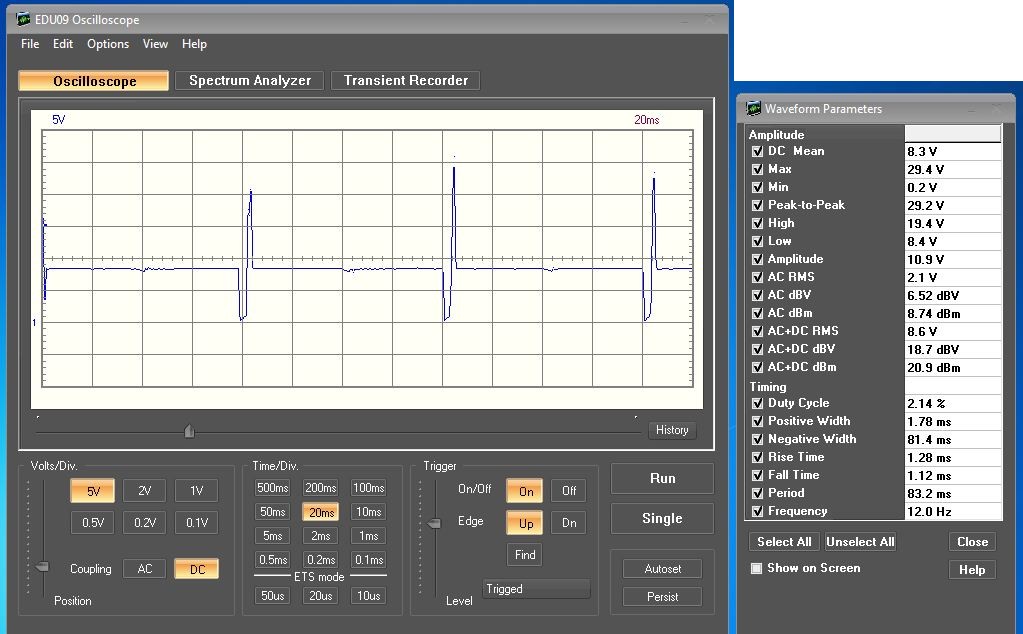Set coupling to AC
This screenshot has height=634, width=1023.
coord(145,569)
